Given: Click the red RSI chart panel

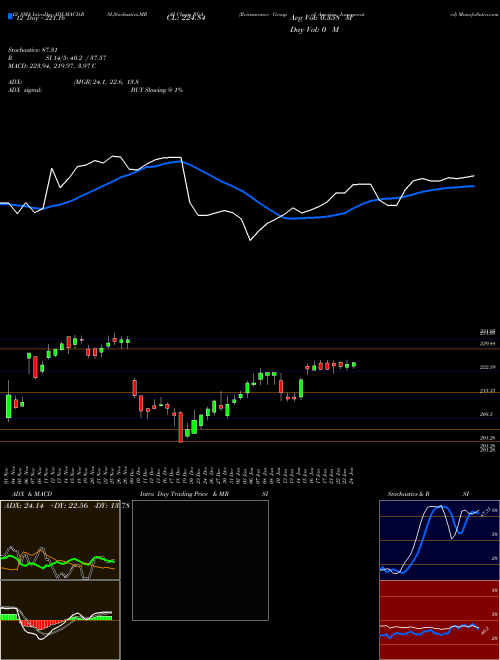Looking at the screenshot, I should (439, 620).
